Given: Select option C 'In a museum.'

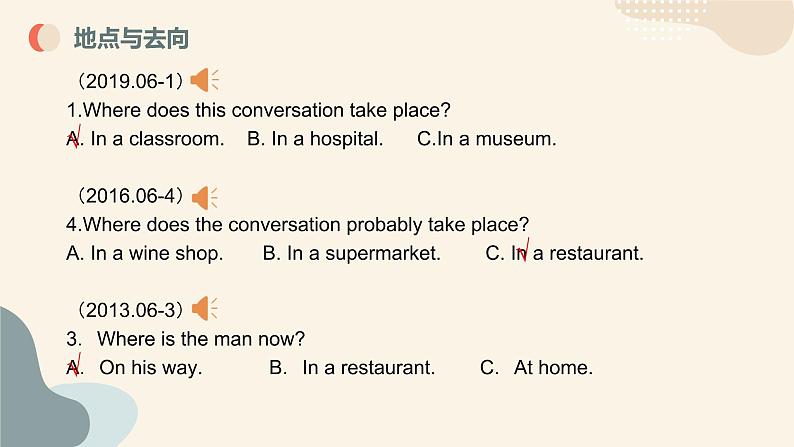Looking at the screenshot, I should (x=487, y=139).
